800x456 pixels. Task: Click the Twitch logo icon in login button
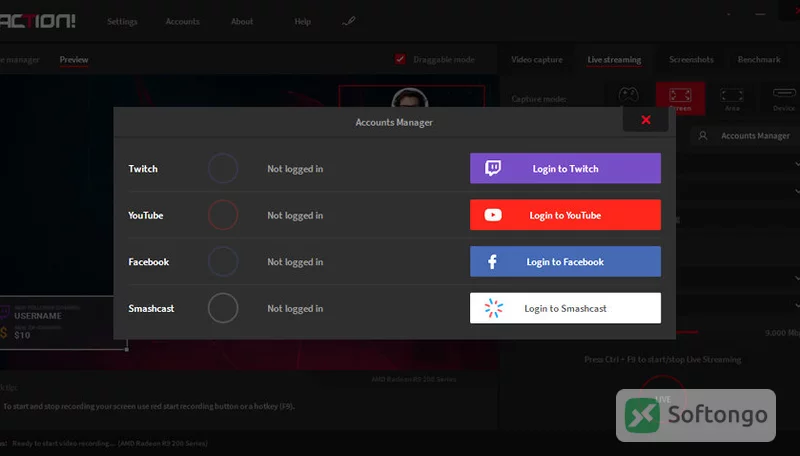493,168
